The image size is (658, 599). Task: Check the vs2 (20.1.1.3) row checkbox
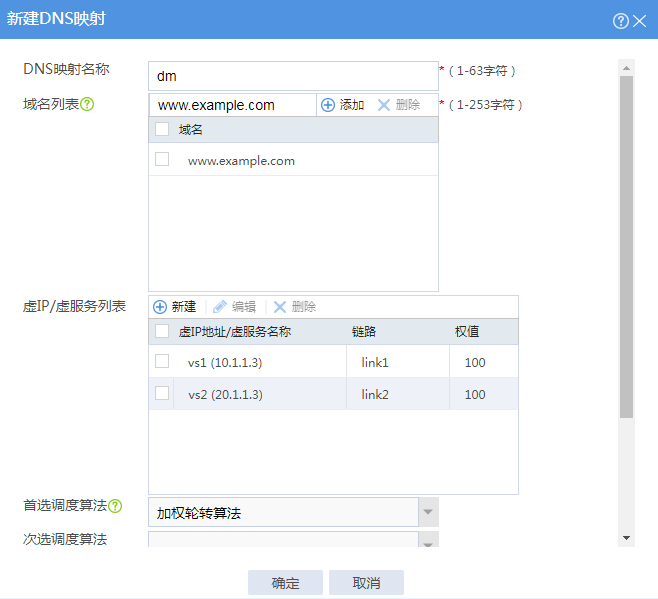tap(162, 393)
